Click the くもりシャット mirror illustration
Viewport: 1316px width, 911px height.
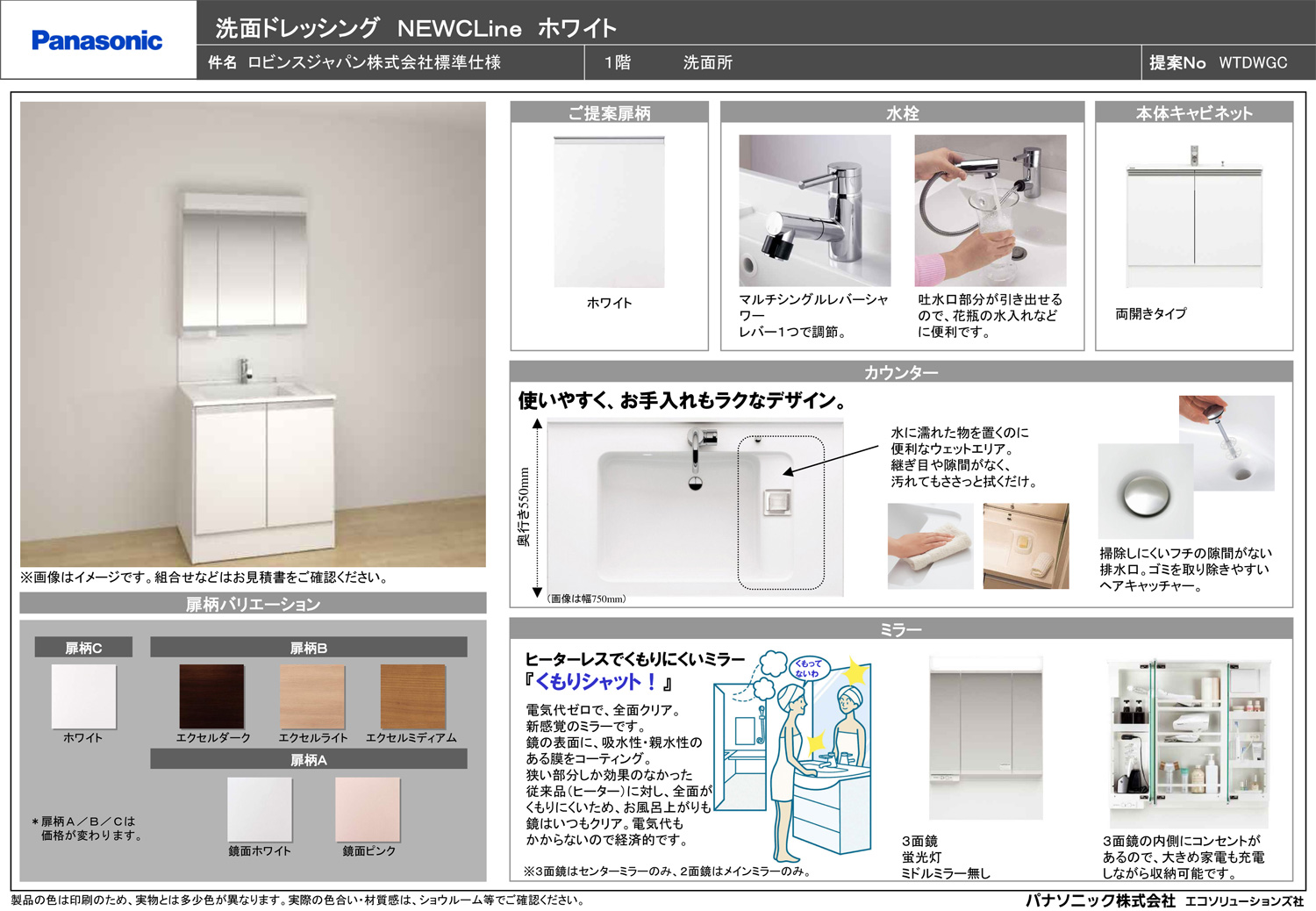point(793,757)
